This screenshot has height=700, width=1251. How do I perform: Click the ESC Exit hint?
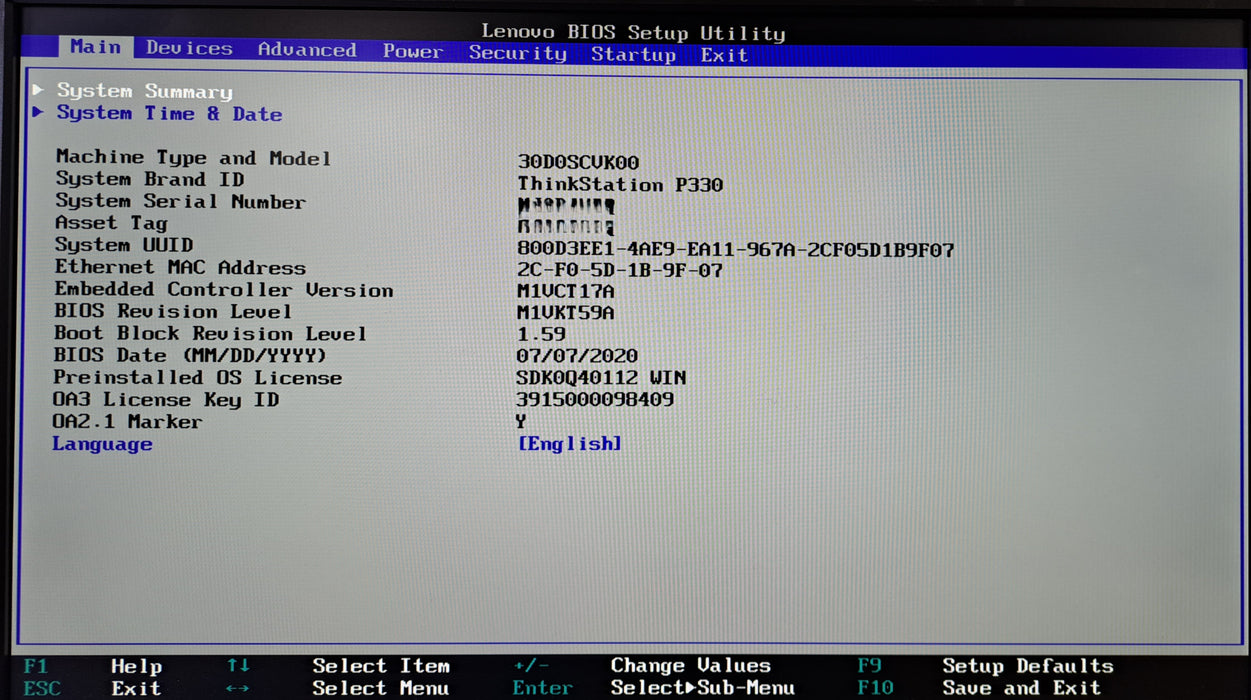click(93, 688)
